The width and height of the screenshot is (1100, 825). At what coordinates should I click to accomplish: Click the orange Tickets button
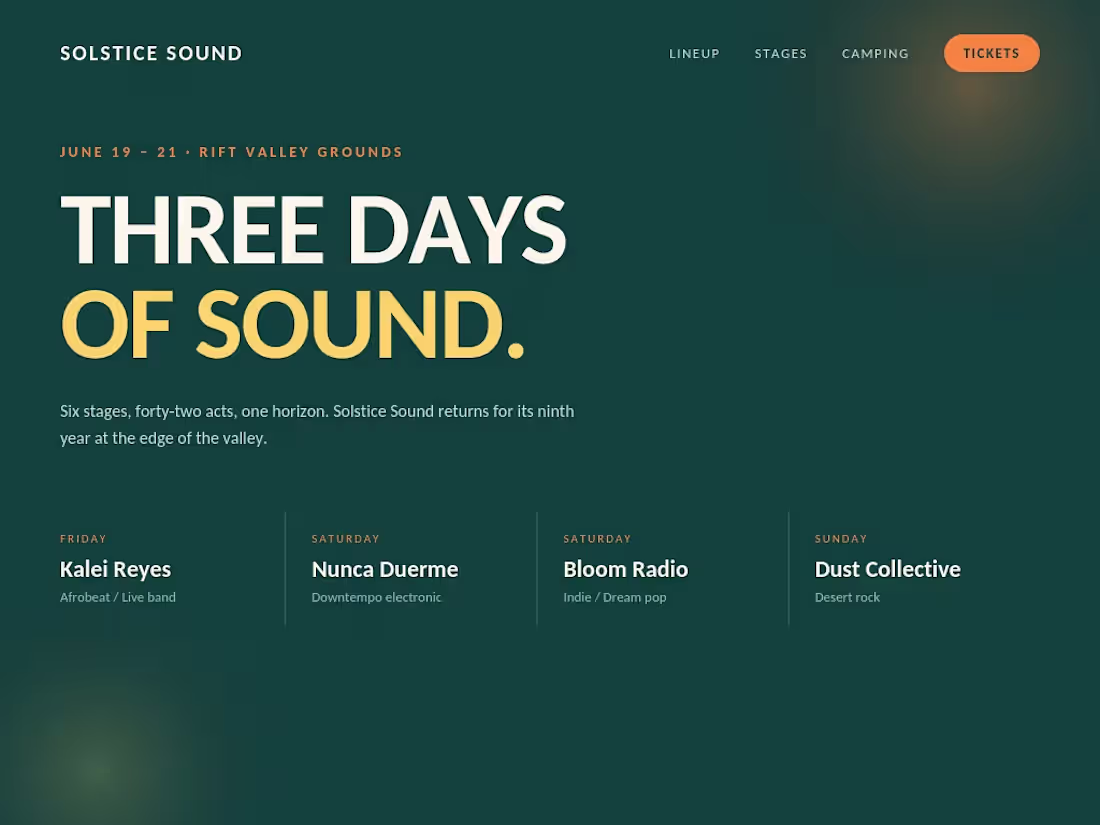point(991,53)
